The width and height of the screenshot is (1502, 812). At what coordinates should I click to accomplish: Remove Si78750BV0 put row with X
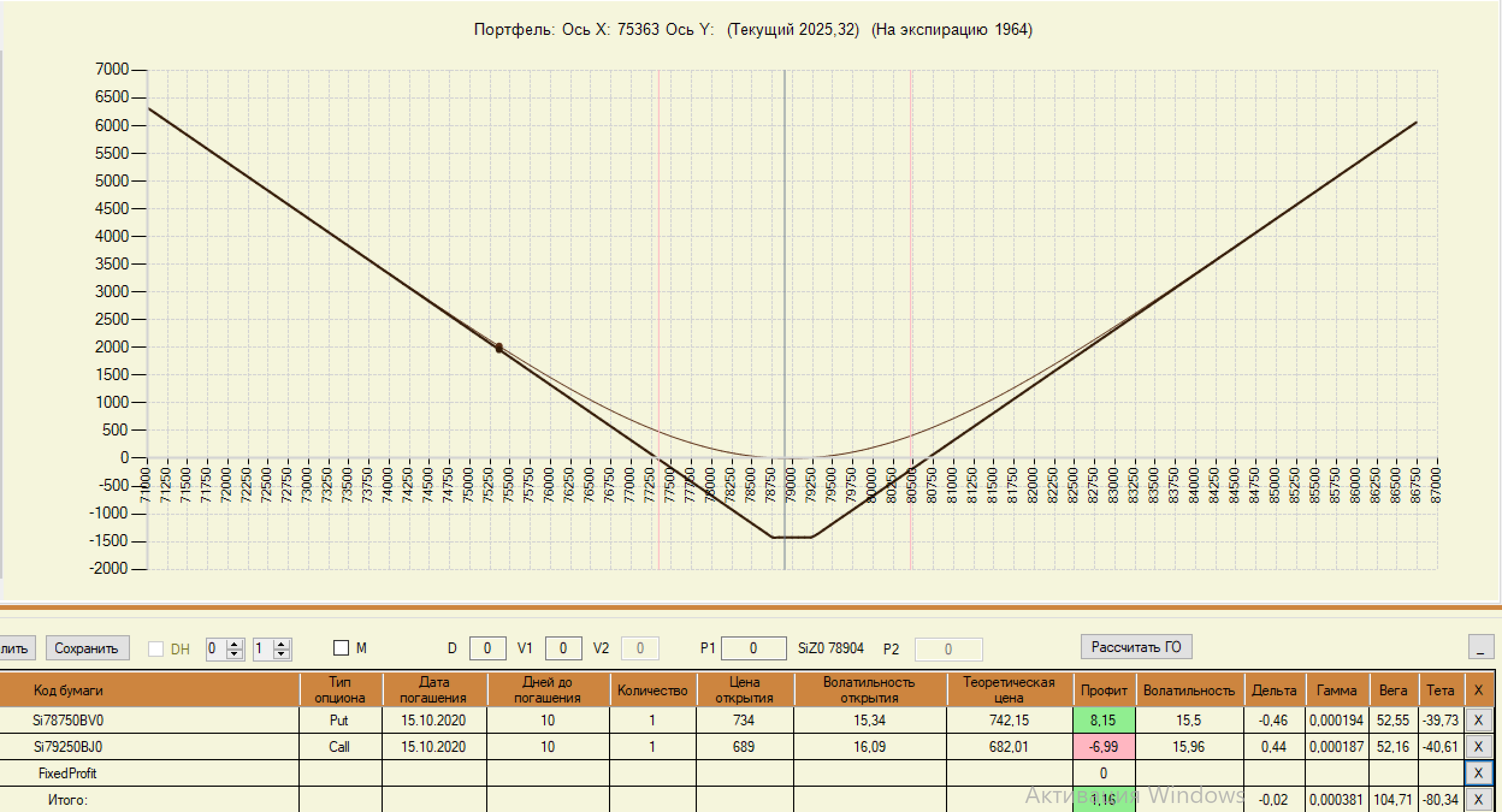click(1478, 720)
